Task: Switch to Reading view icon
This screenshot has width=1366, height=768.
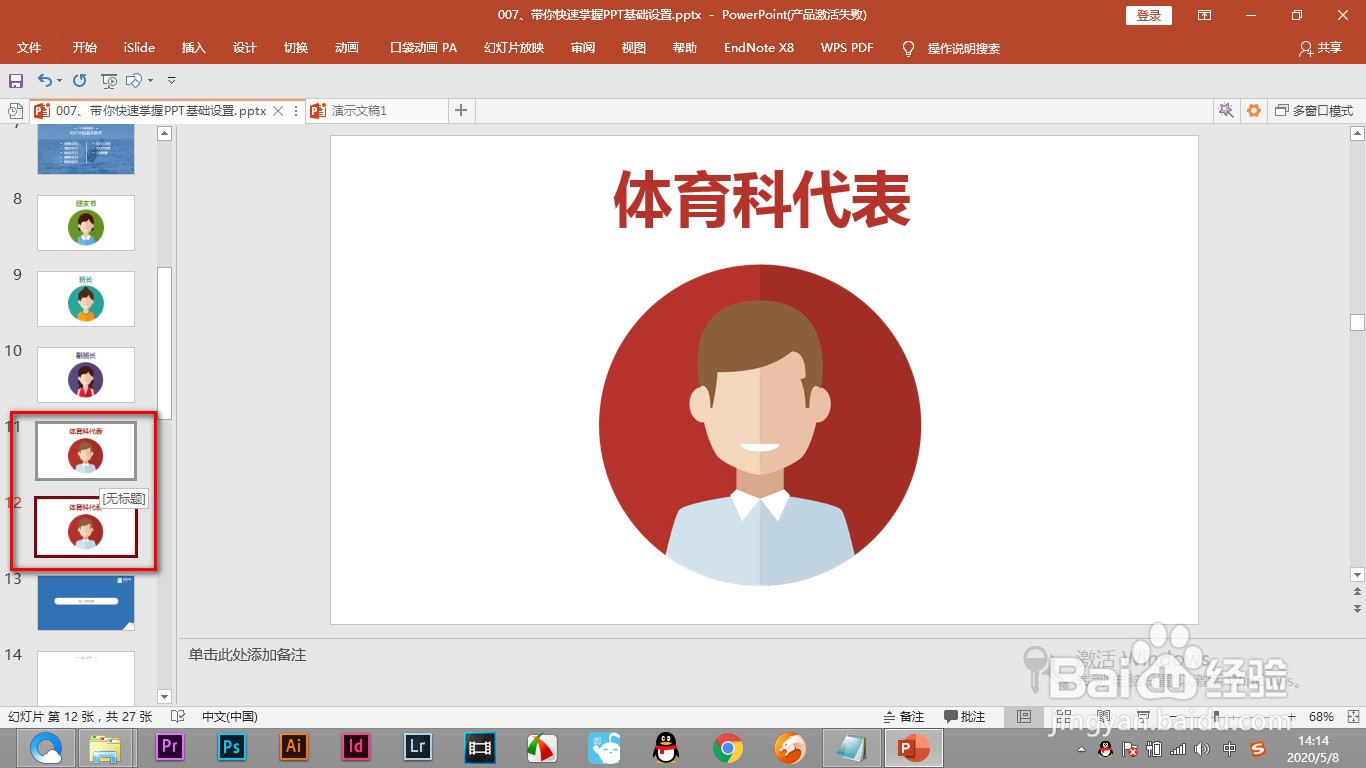Action: [x=1101, y=716]
